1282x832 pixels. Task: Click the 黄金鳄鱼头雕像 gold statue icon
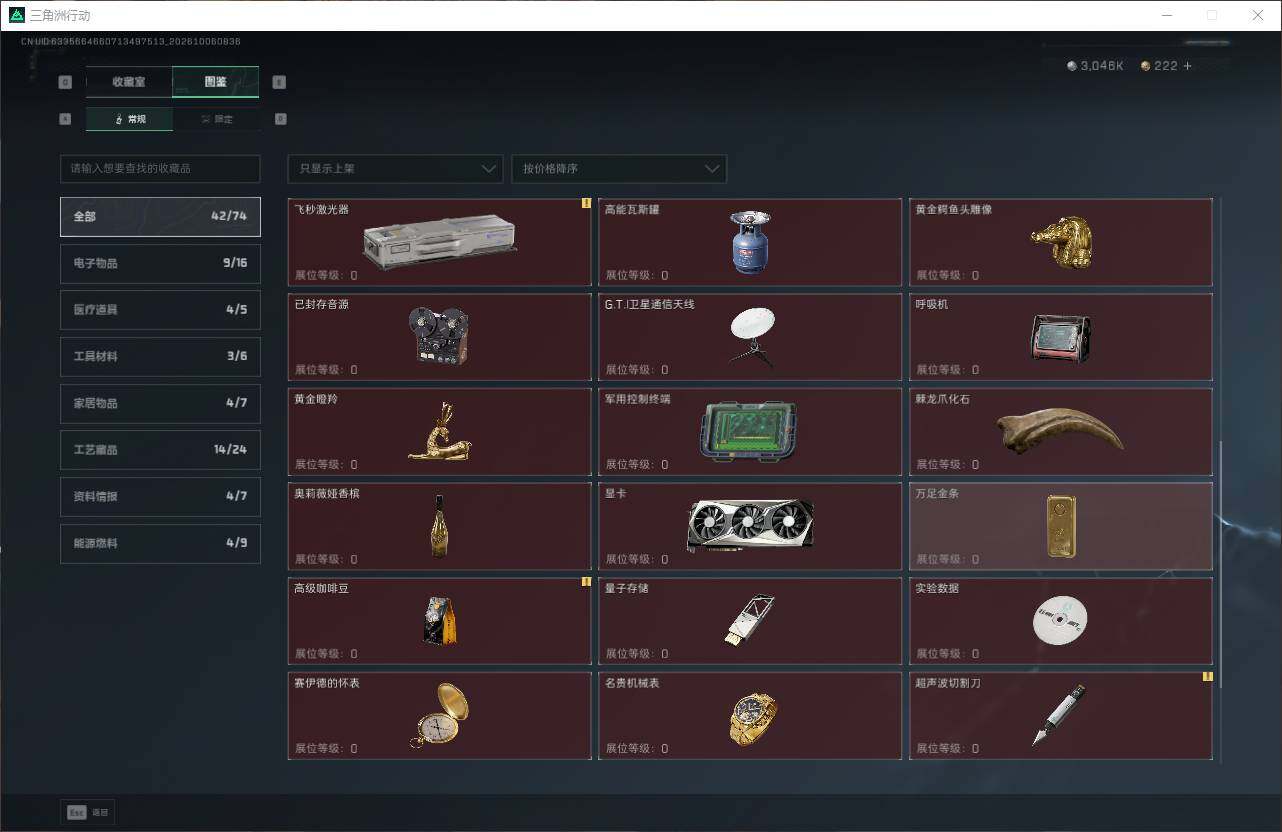(x=1061, y=242)
